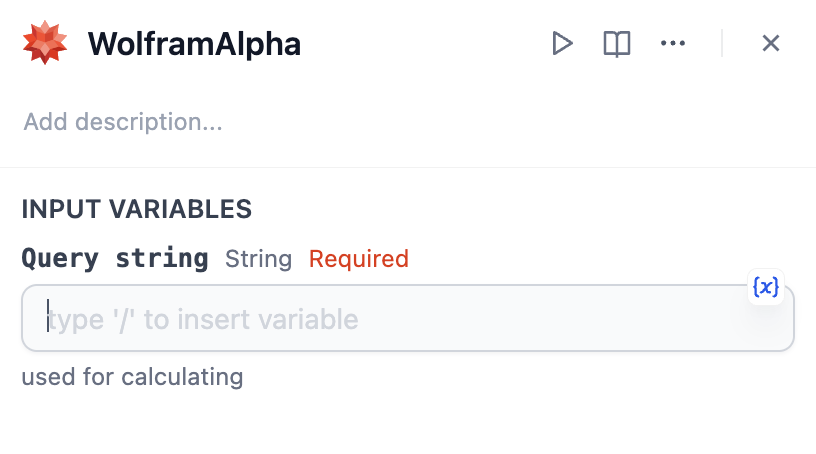816x454 pixels.
Task: Click the String type label
Action: tap(258, 260)
